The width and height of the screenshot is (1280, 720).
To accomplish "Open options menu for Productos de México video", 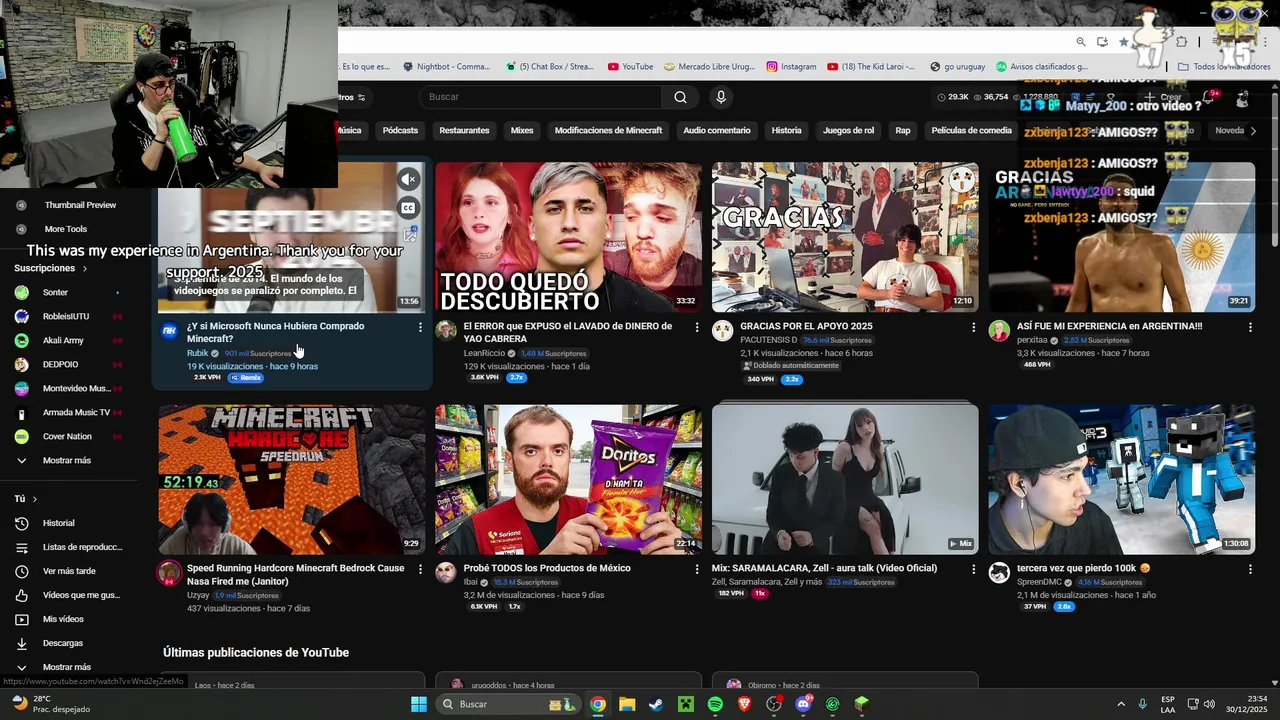I will point(697,569).
